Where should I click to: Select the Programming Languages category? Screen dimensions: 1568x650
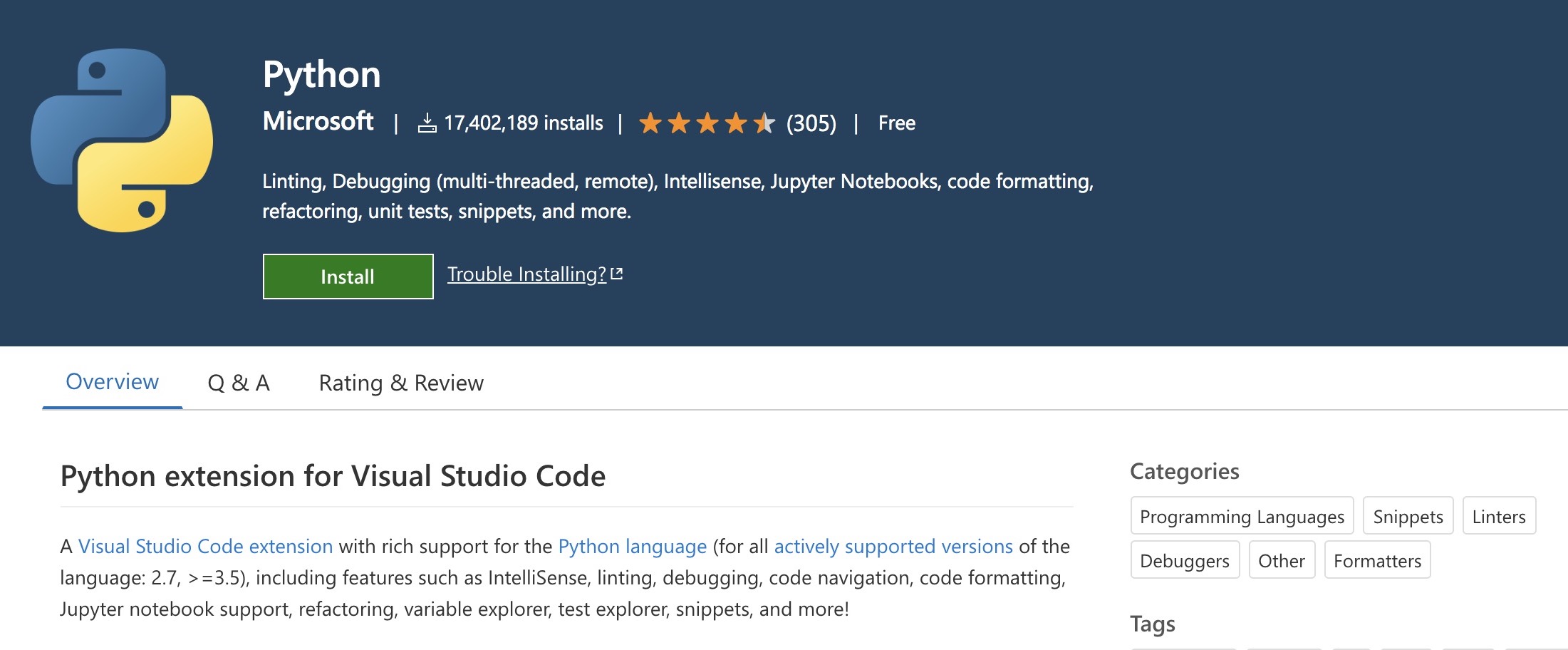1242,516
